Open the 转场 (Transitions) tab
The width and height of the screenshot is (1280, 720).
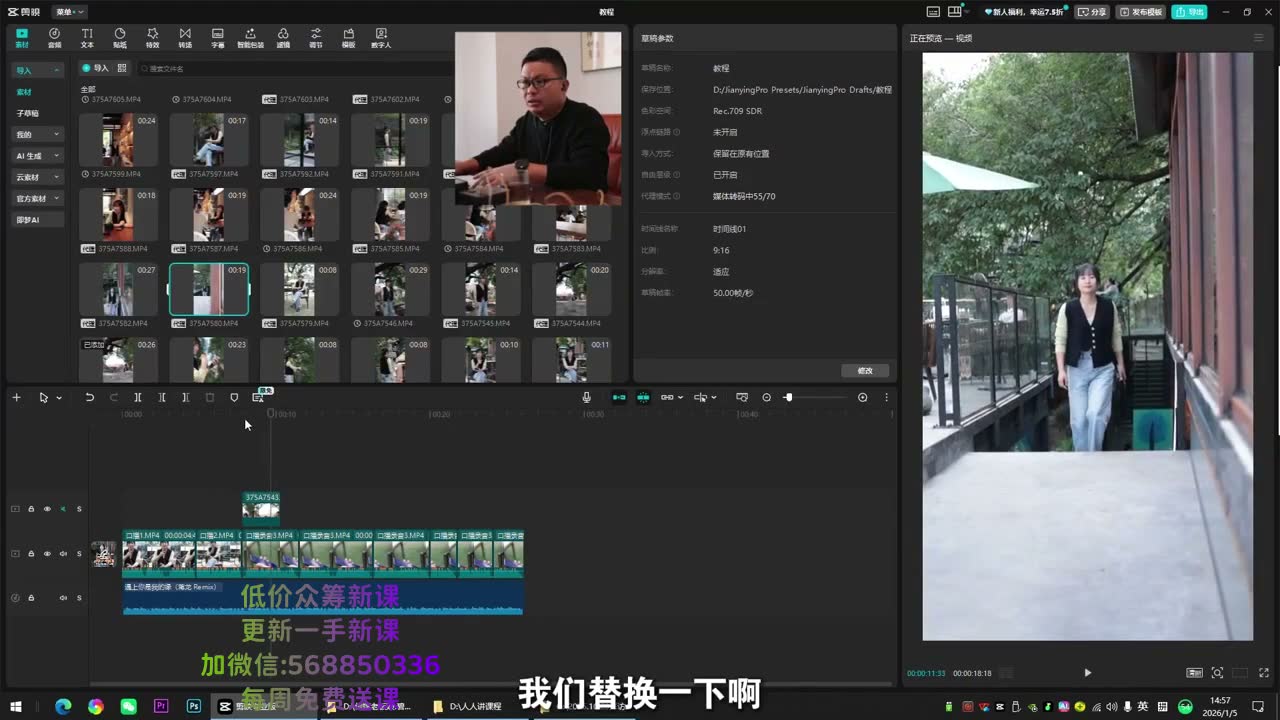coord(185,38)
